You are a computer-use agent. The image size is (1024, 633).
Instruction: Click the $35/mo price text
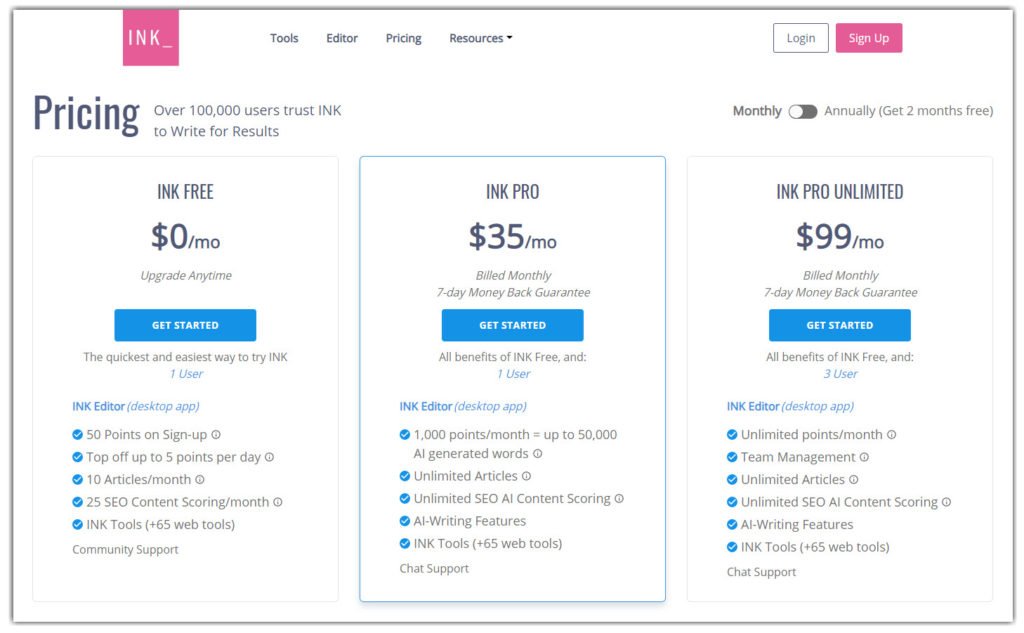(x=513, y=236)
